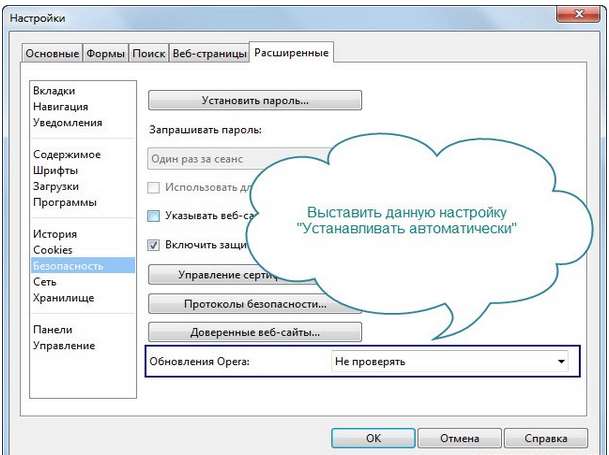Select the Поиск tab

149,53
